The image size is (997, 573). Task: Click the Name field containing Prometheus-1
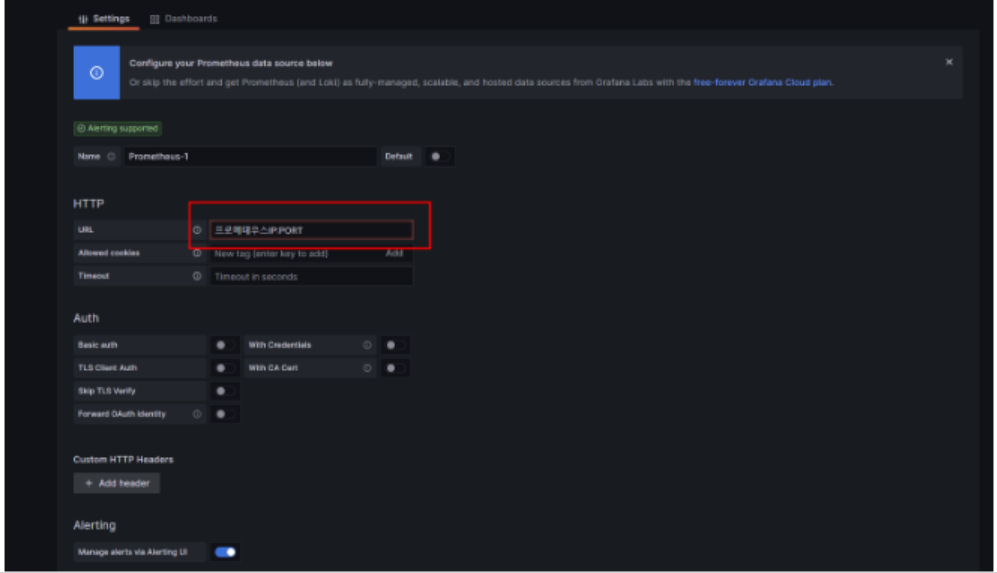click(x=250, y=156)
